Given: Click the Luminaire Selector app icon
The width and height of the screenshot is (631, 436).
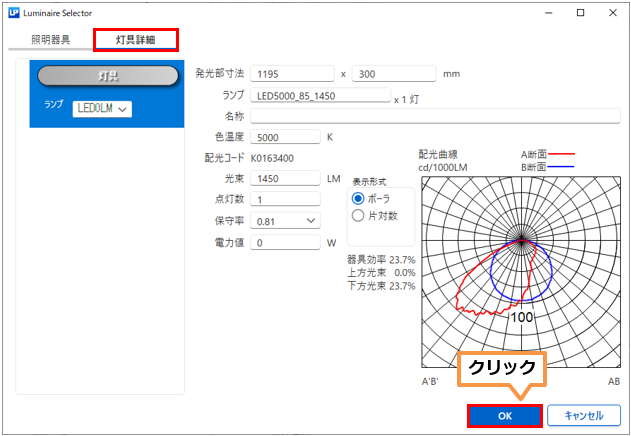Looking at the screenshot, I should pyautogui.click(x=12, y=14).
